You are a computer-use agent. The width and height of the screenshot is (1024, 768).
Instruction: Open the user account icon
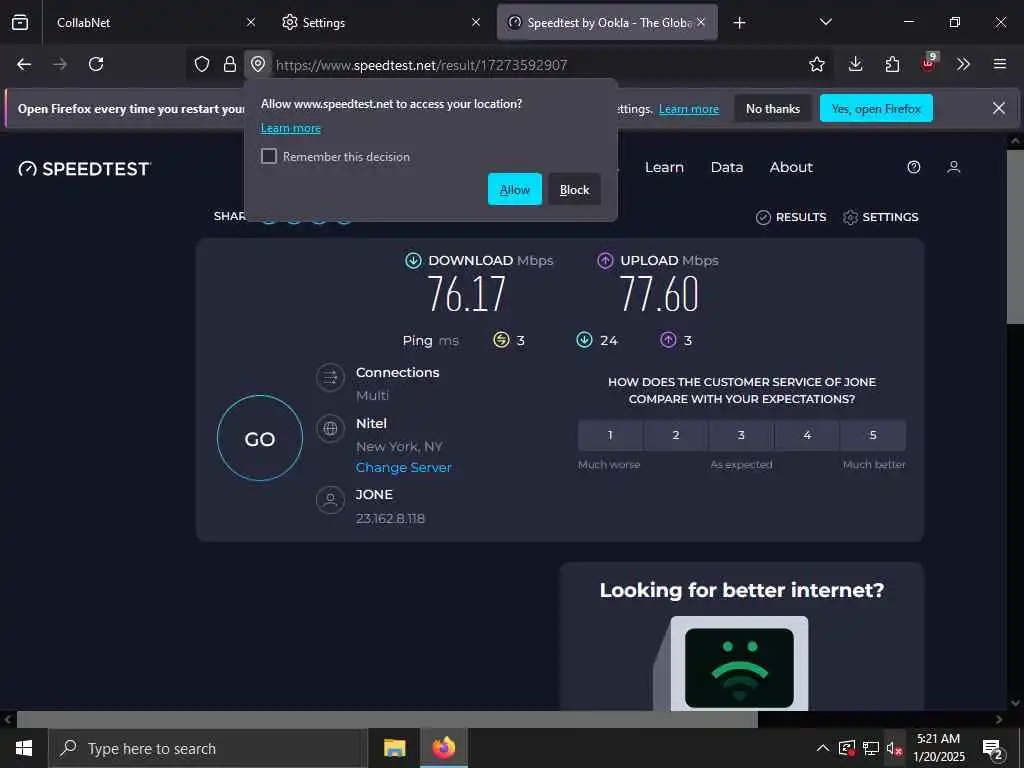coord(953,167)
